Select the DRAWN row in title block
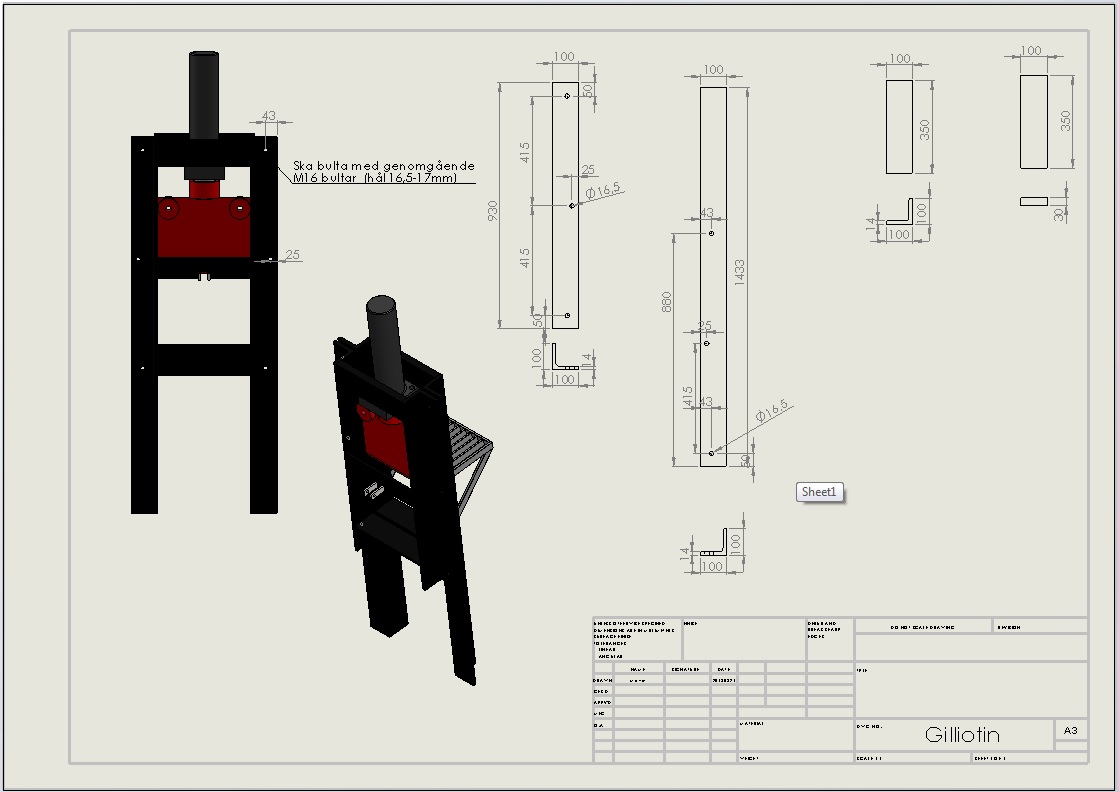Viewport: 1119px width, 792px height. [724, 680]
